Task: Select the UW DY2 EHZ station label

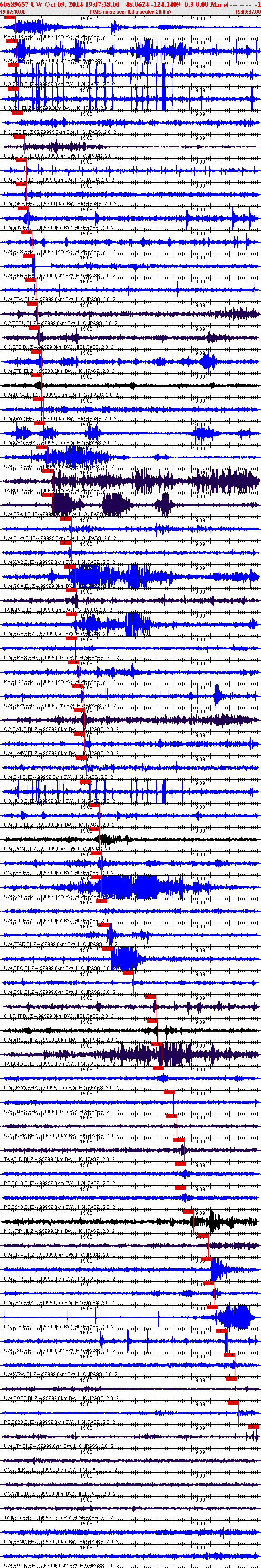Action: point(60,180)
